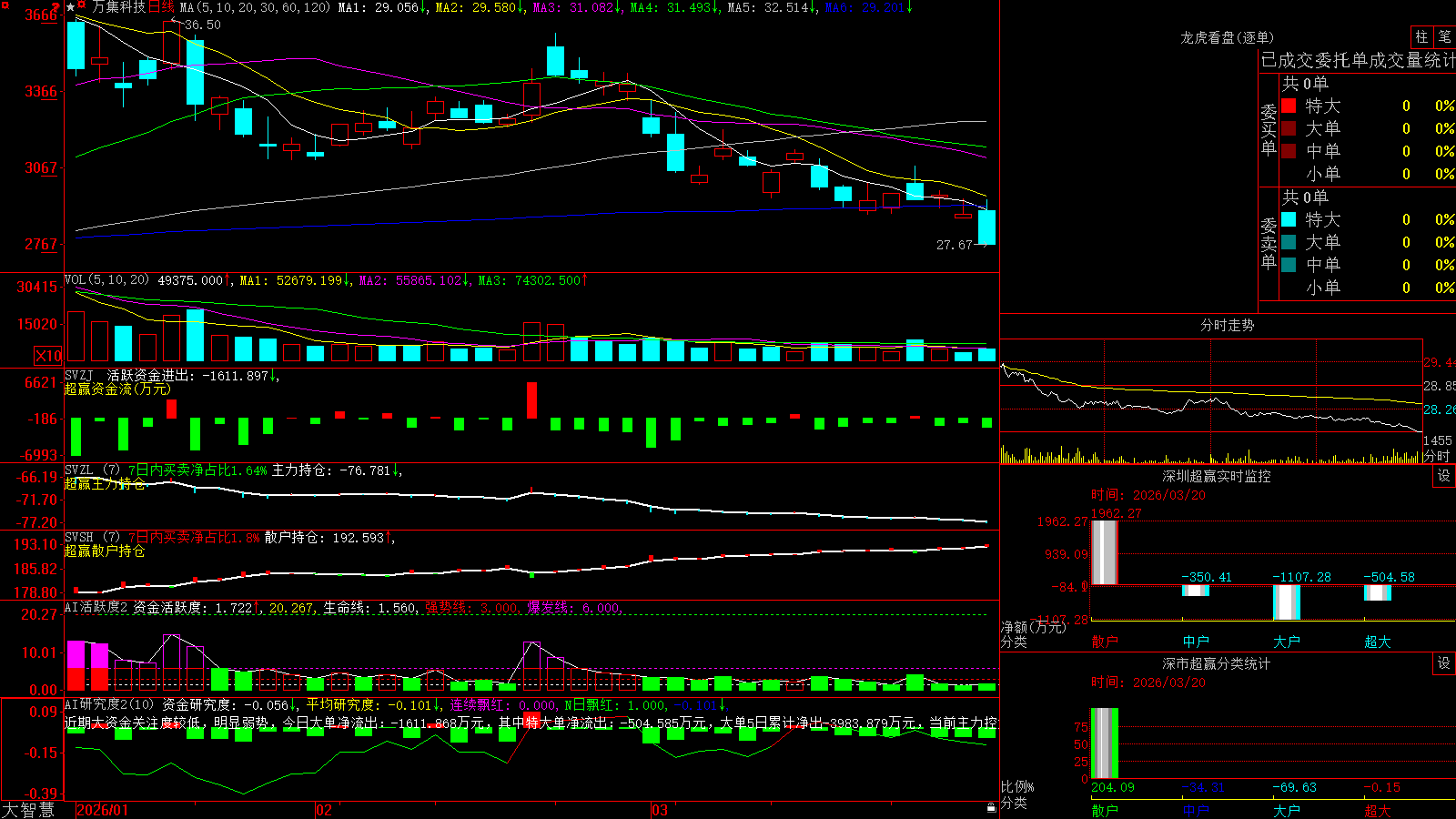Click the AI研究度2(10) indicator label
The width and height of the screenshot is (1456, 819).
coord(110,704)
